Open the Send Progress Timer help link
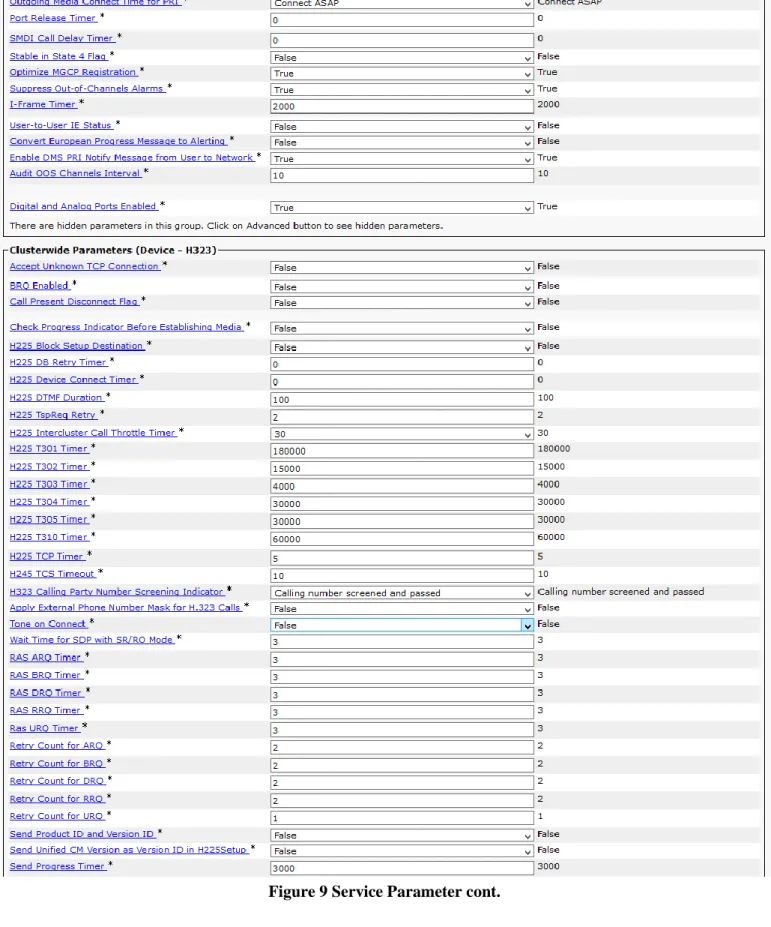 click(x=57, y=866)
